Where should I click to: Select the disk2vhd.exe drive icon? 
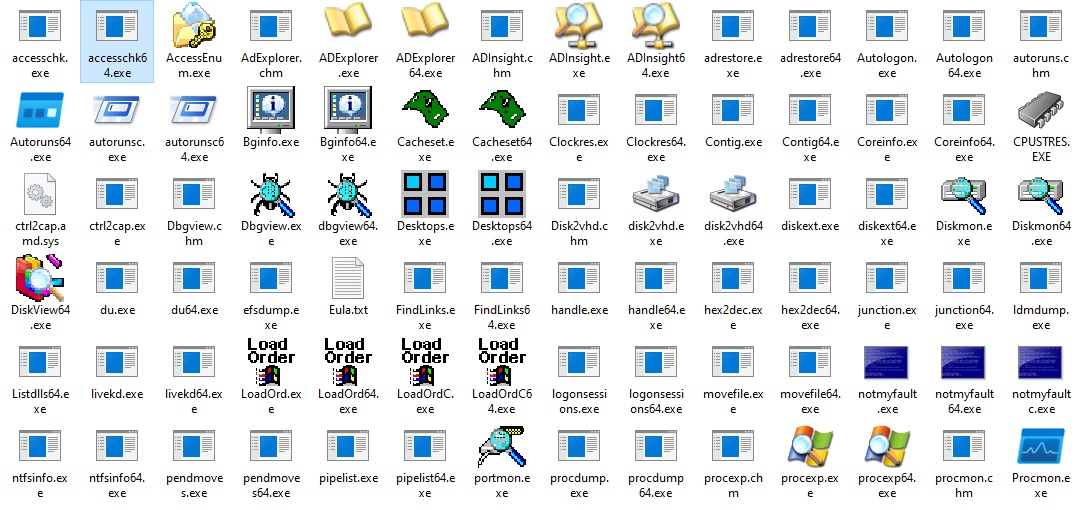(656, 194)
